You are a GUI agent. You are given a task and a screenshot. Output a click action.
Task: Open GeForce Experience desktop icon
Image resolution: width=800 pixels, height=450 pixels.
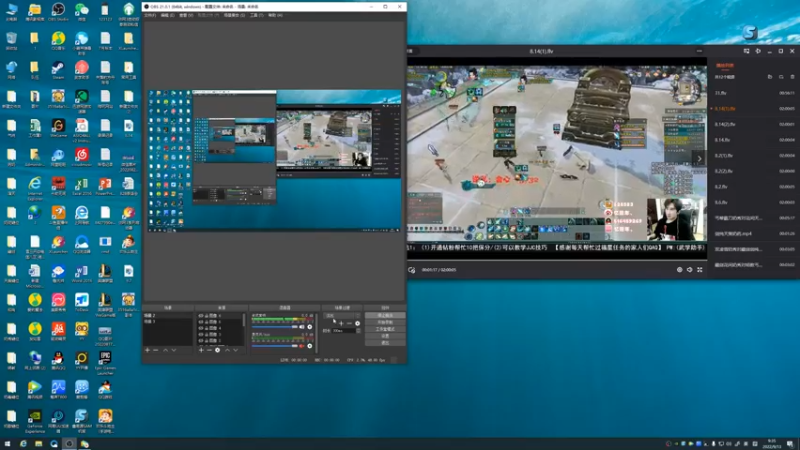35,421
